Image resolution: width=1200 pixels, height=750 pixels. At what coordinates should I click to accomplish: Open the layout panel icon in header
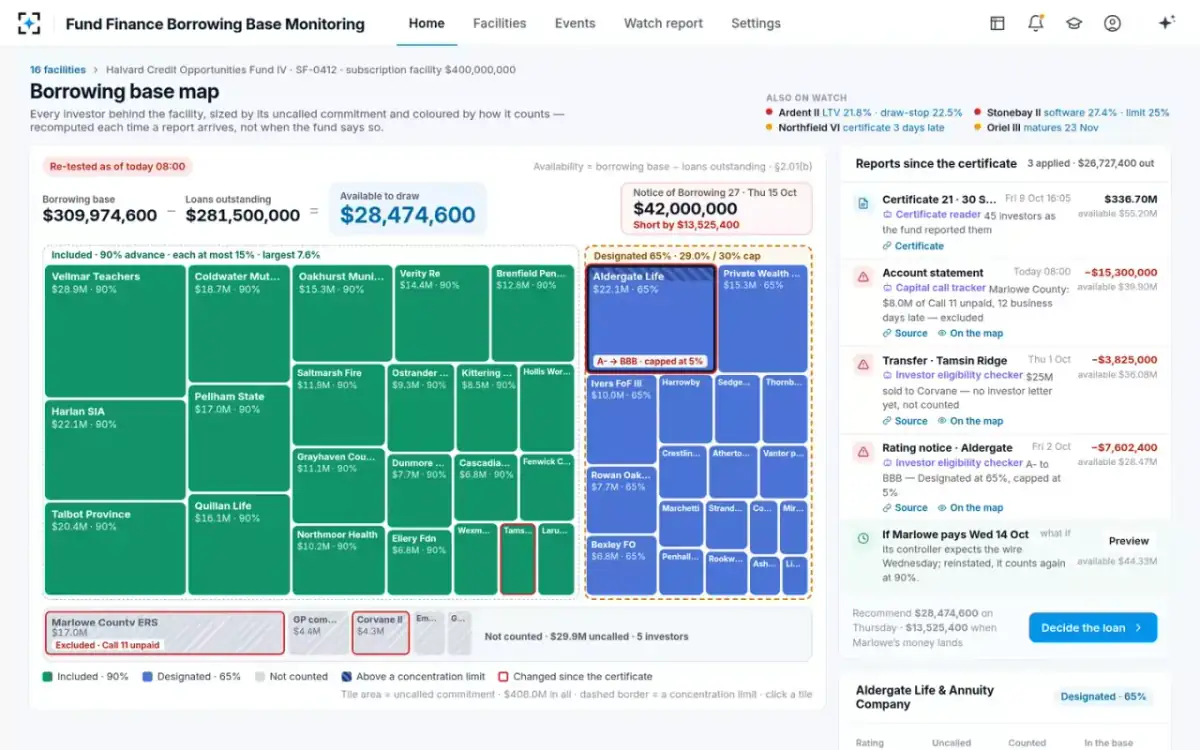[x=997, y=23]
